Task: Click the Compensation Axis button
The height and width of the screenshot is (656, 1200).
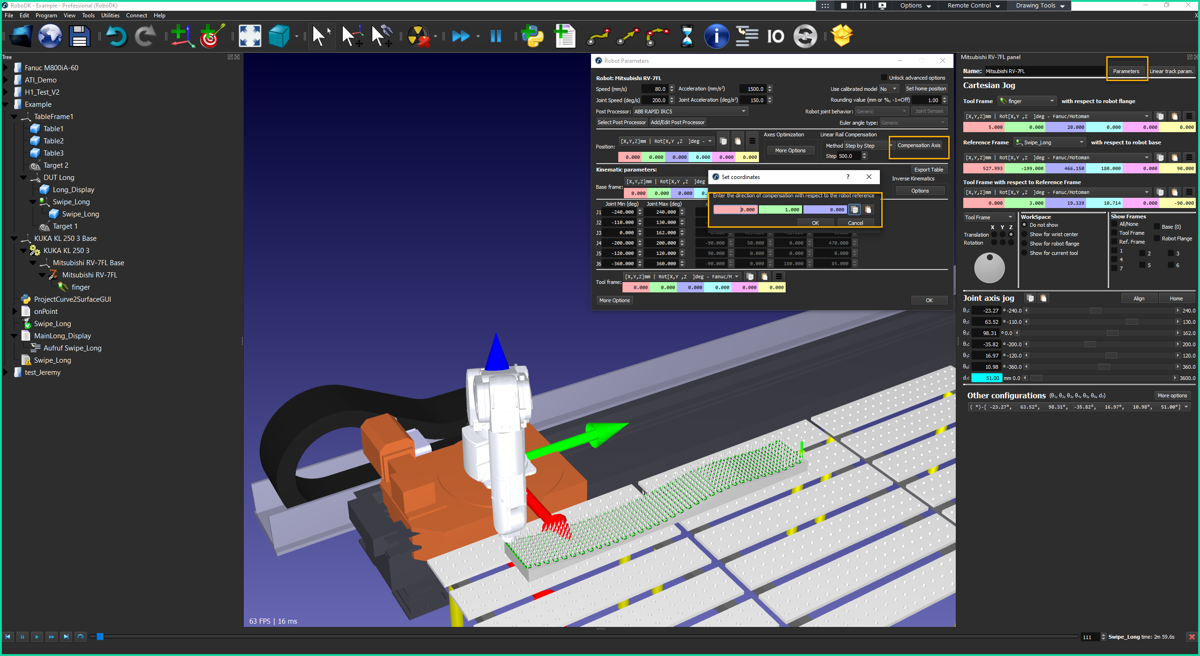Action: point(918,146)
